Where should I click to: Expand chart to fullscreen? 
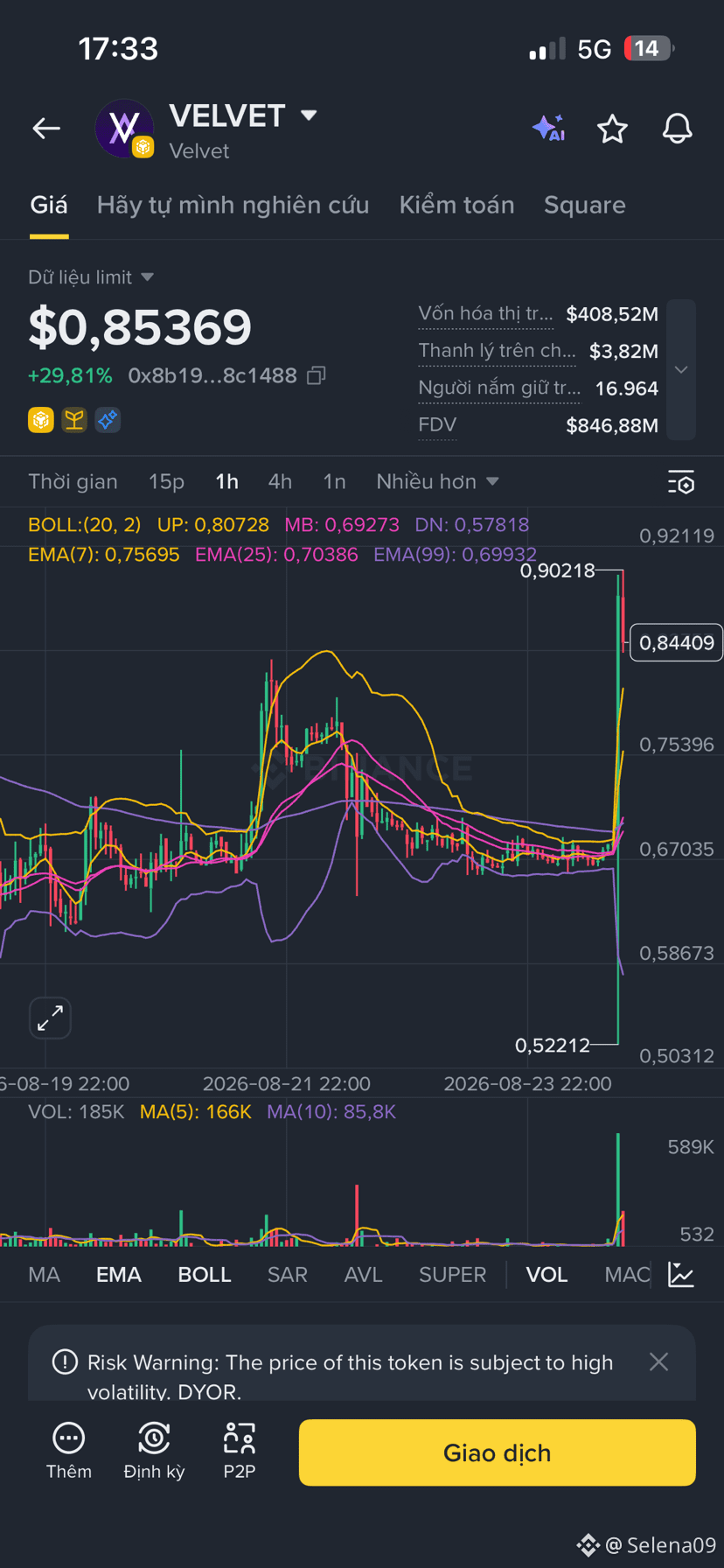click(50, 1018)
